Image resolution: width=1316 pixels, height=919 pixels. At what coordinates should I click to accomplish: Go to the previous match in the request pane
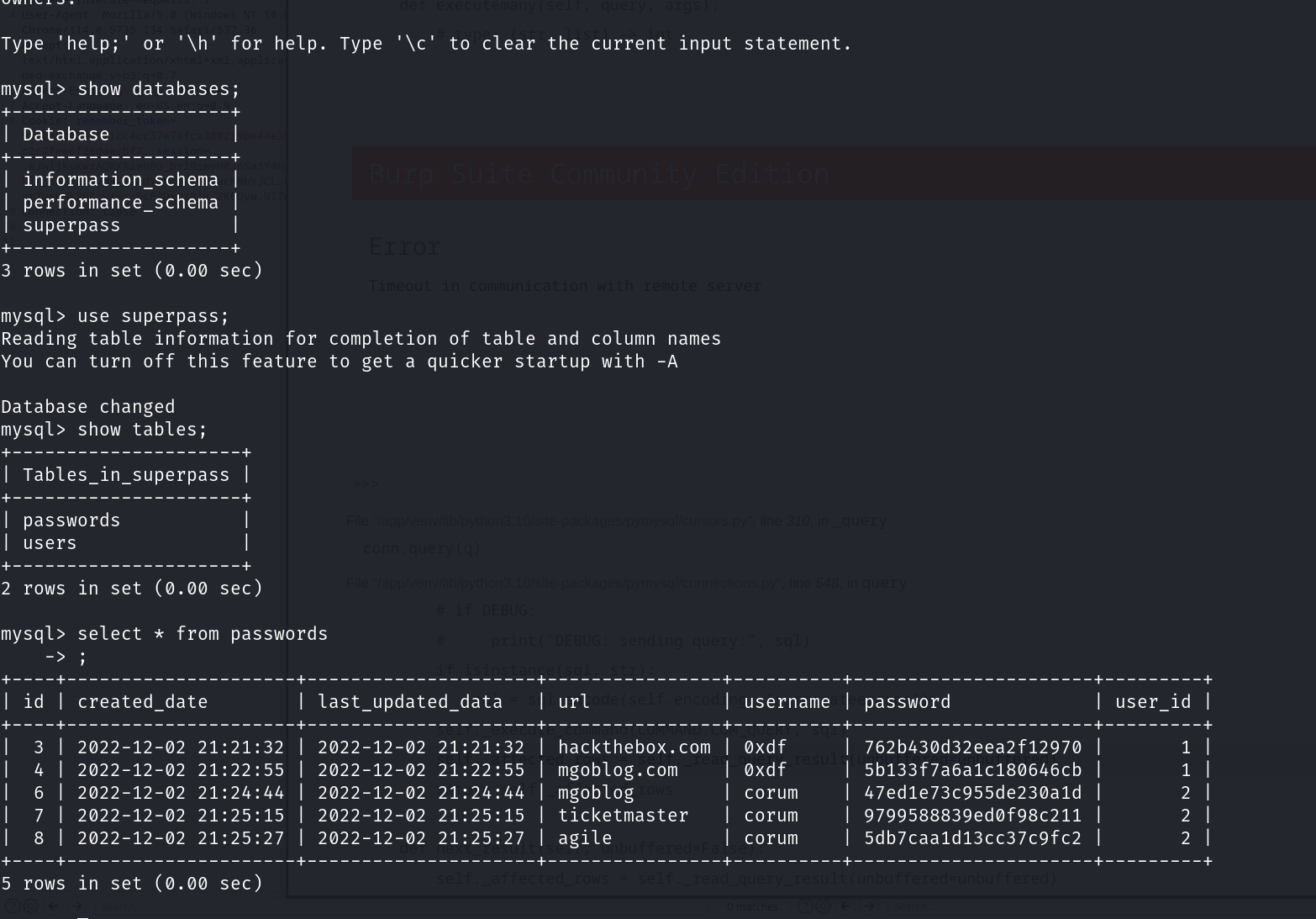coord(54,906)
